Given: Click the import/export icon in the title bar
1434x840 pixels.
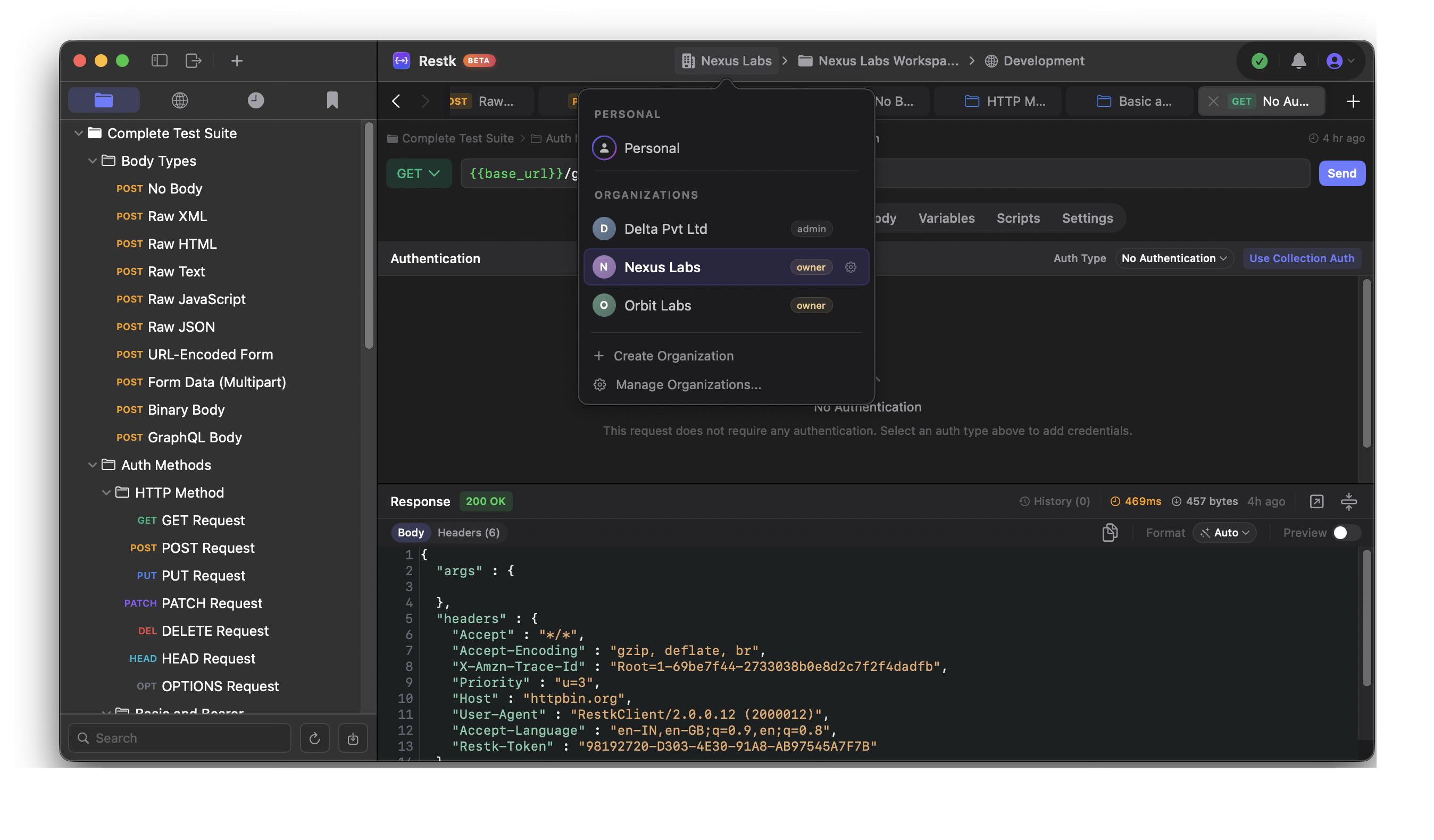Looking at the screenshot, I should pos(194,60).
